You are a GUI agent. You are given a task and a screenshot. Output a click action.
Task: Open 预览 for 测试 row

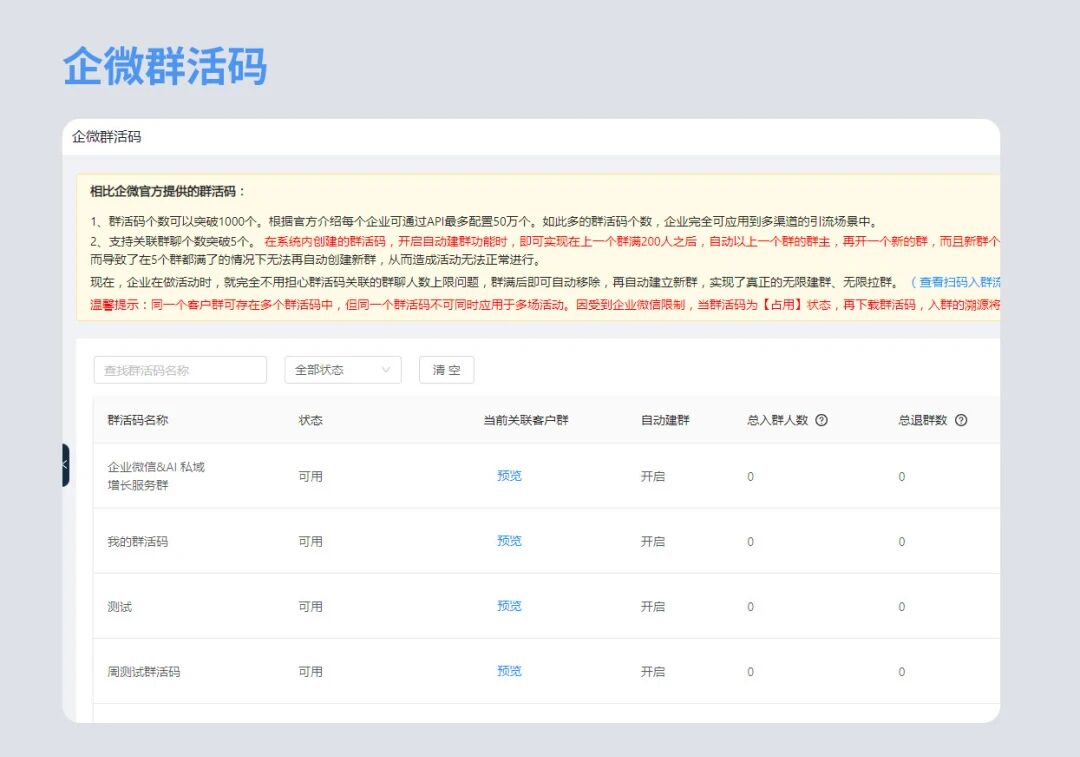509,606
